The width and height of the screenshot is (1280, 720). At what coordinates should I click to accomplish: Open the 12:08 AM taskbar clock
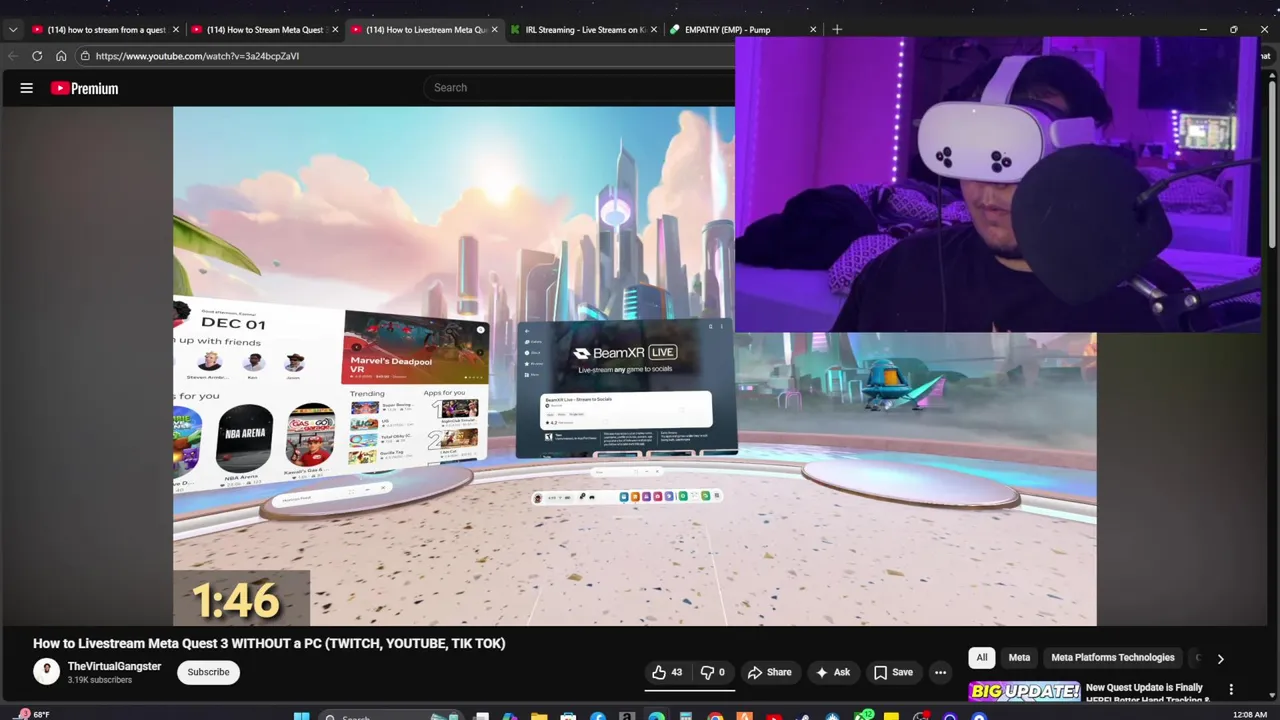(x=1250, y=714)
